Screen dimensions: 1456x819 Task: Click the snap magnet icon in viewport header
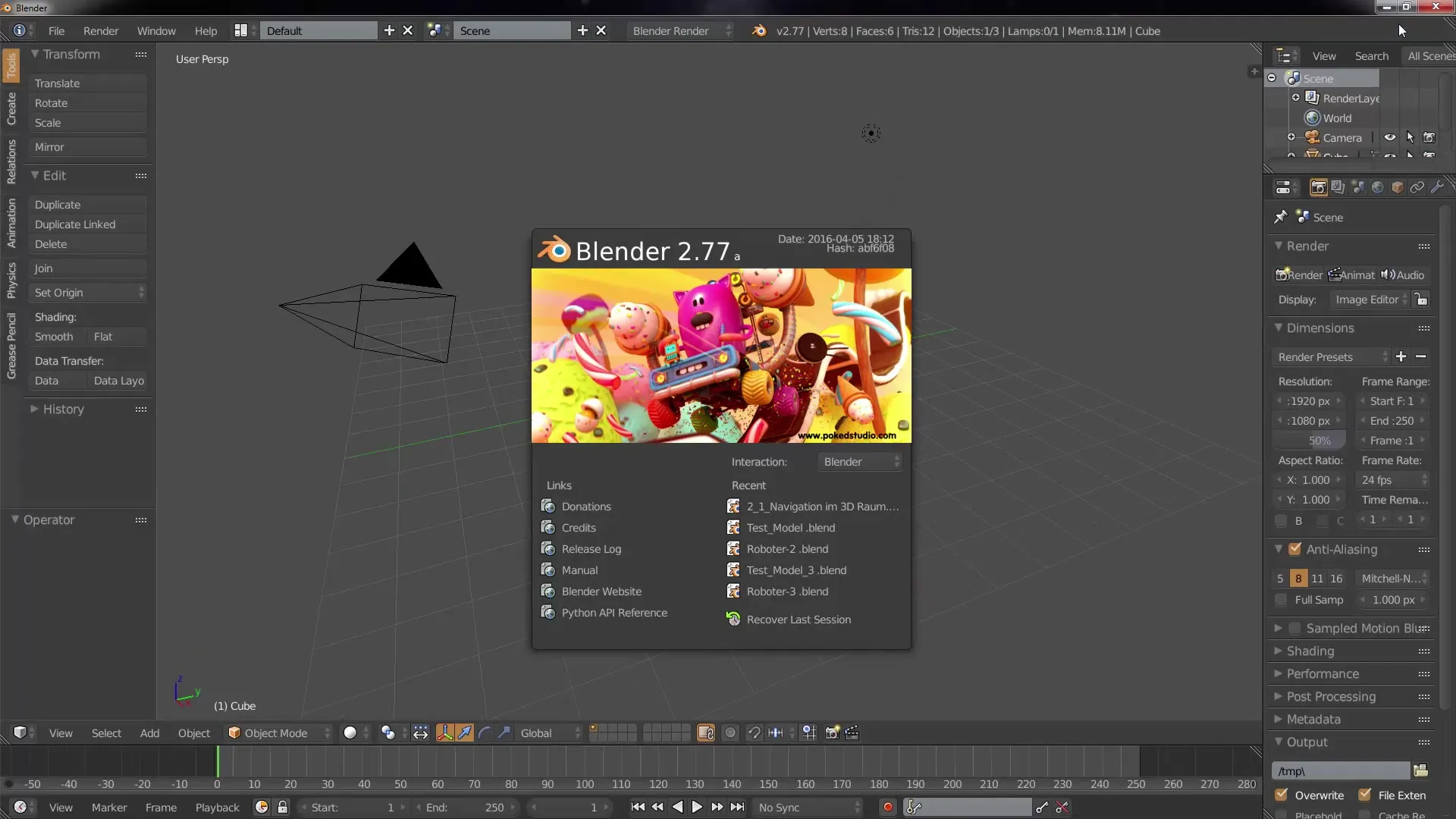[x=755, y=733]
